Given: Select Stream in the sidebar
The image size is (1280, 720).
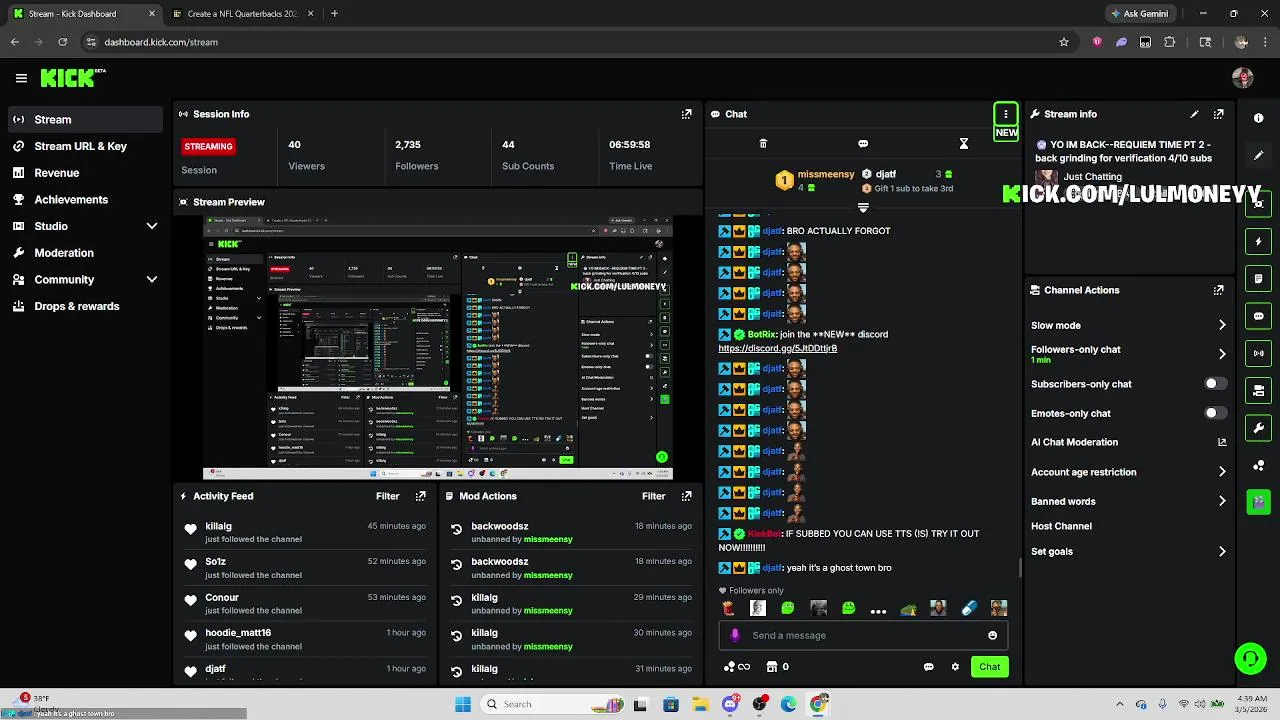Looking at the screenshot, I should 84,119.
